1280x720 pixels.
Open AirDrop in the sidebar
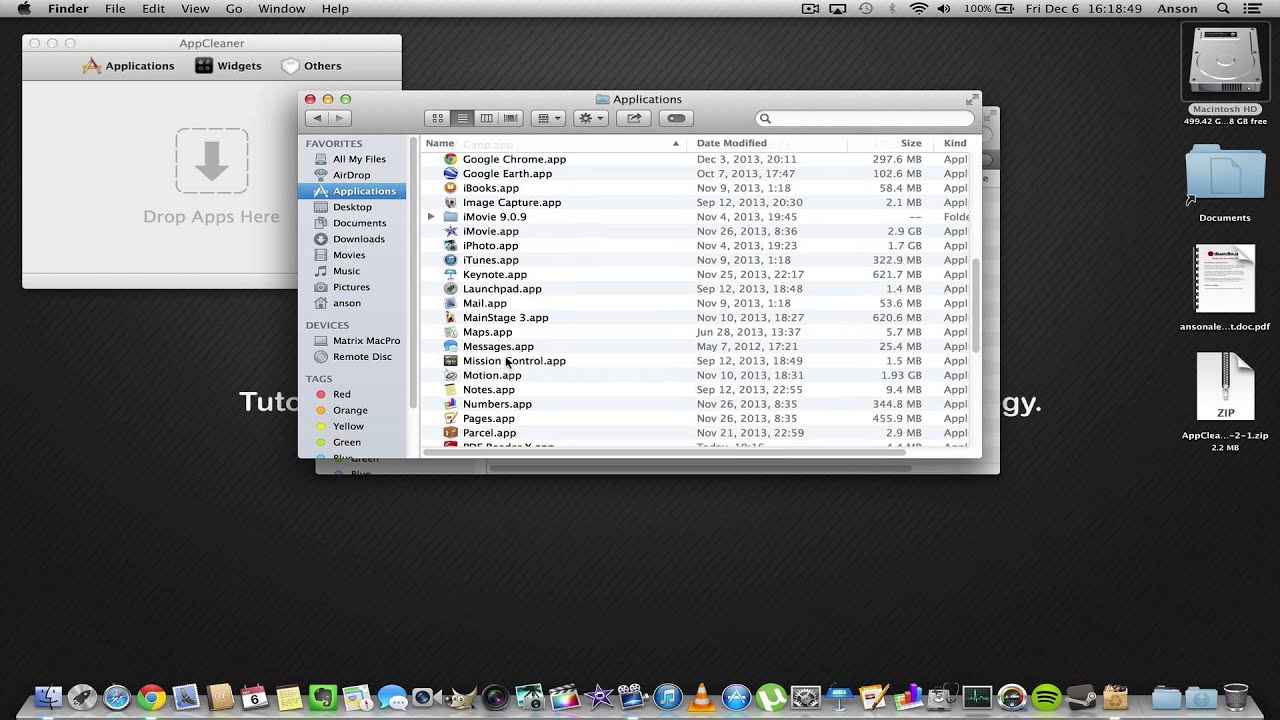[x=351, y=175]
